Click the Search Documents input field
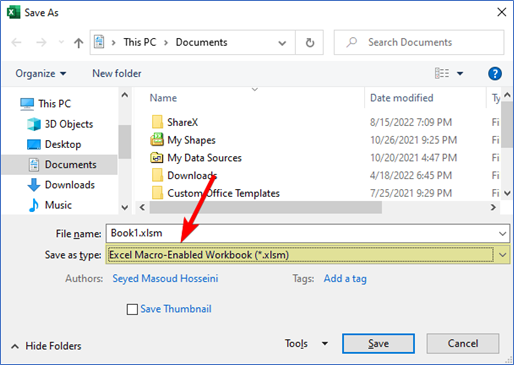The width and height of the screenshot is (514, 365). (x=419, y=42)
